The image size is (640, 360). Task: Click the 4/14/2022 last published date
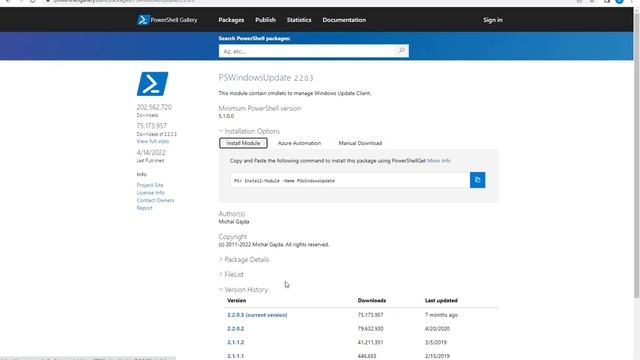point(151,153)
